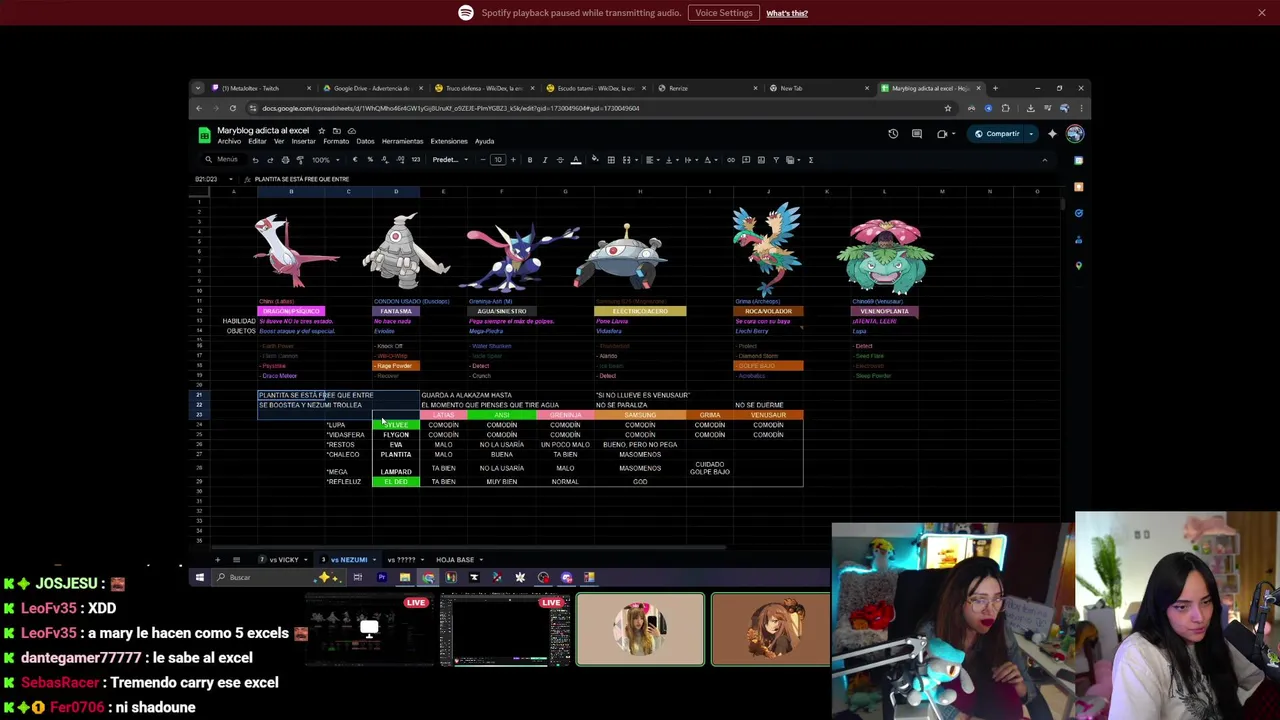Viewport: 1280px width, 720px height.
Task: Increase decimal places icon in toolbar
Action: [400, 160]
